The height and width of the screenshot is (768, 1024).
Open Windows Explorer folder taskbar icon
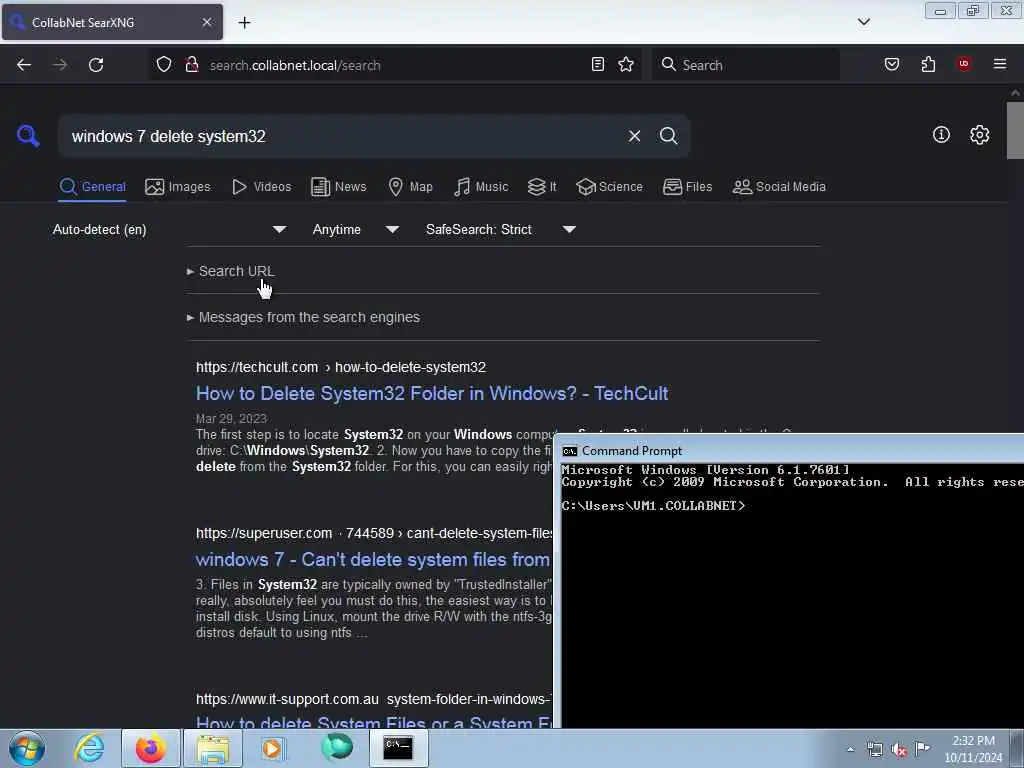[213, 748]
